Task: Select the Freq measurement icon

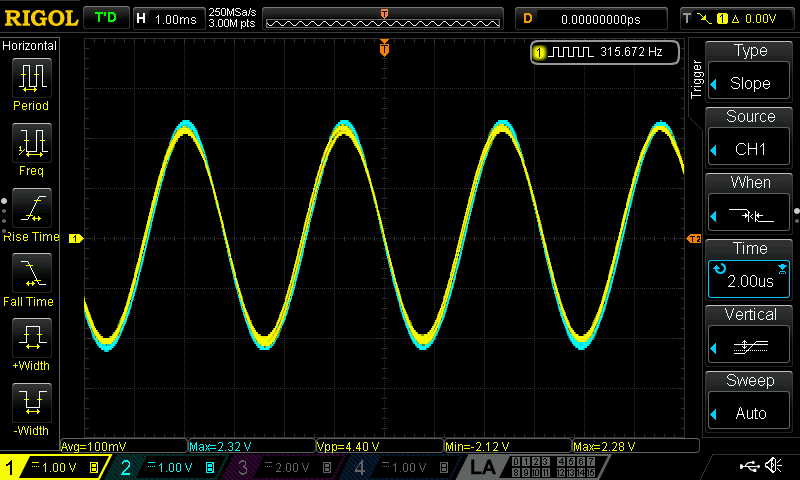Action: click(31, 144)
